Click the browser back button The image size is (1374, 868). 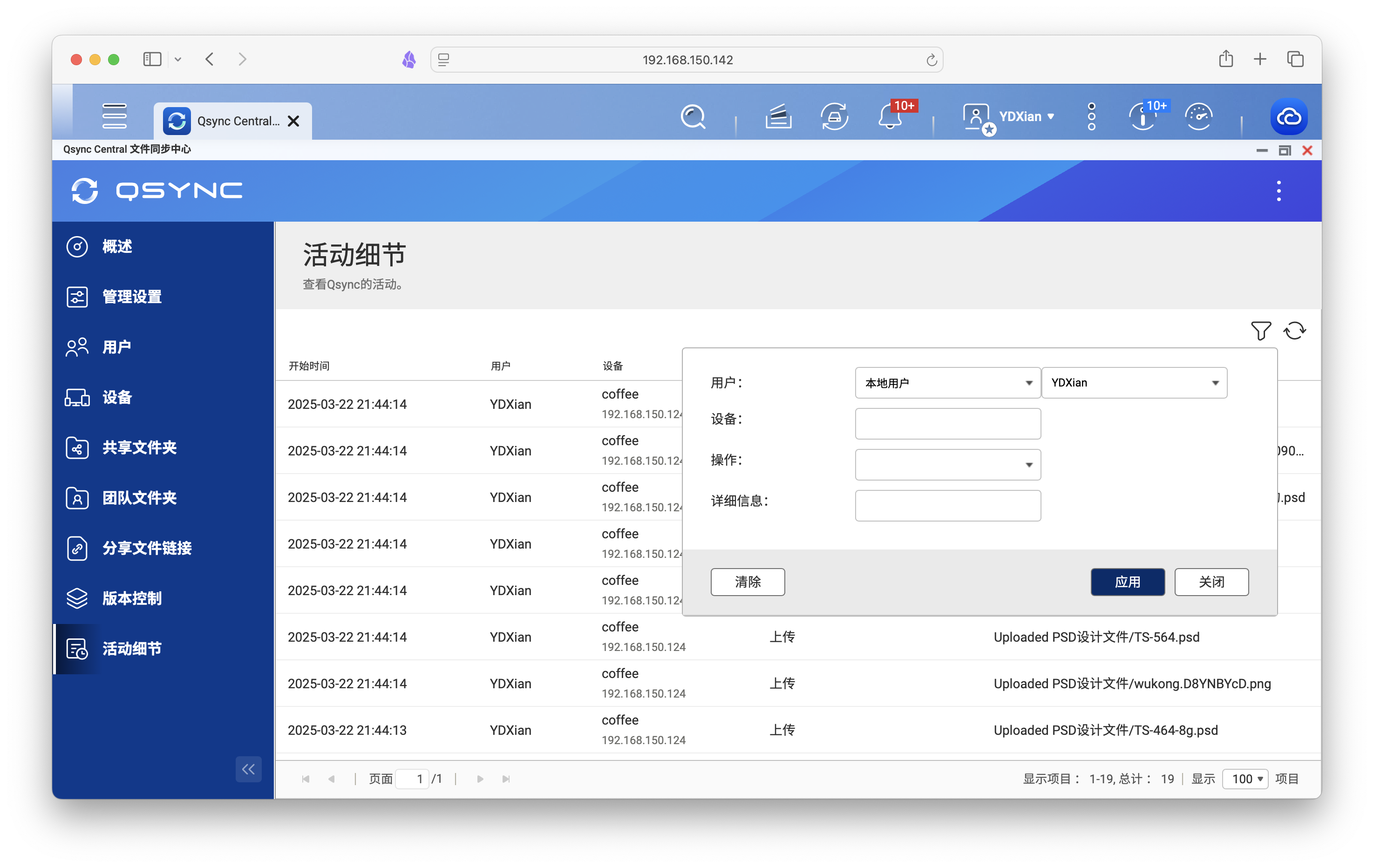(210, 59)
